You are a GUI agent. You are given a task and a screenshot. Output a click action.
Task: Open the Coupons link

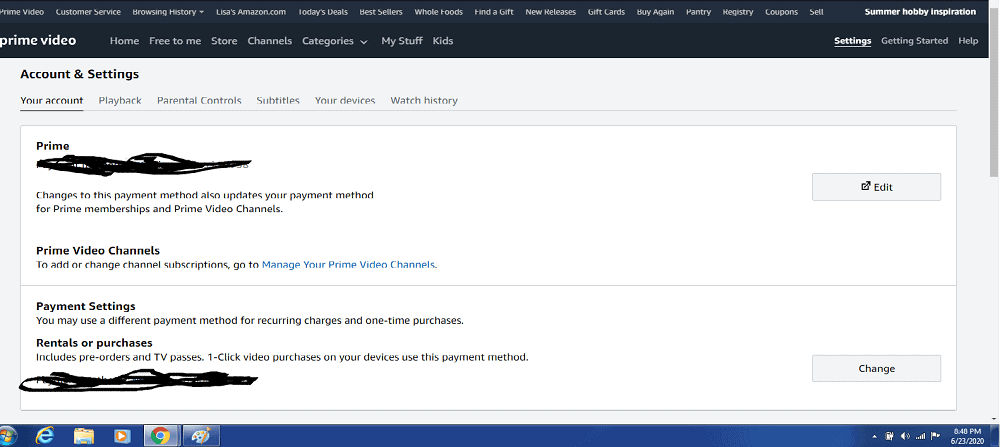tap(781, 12)
